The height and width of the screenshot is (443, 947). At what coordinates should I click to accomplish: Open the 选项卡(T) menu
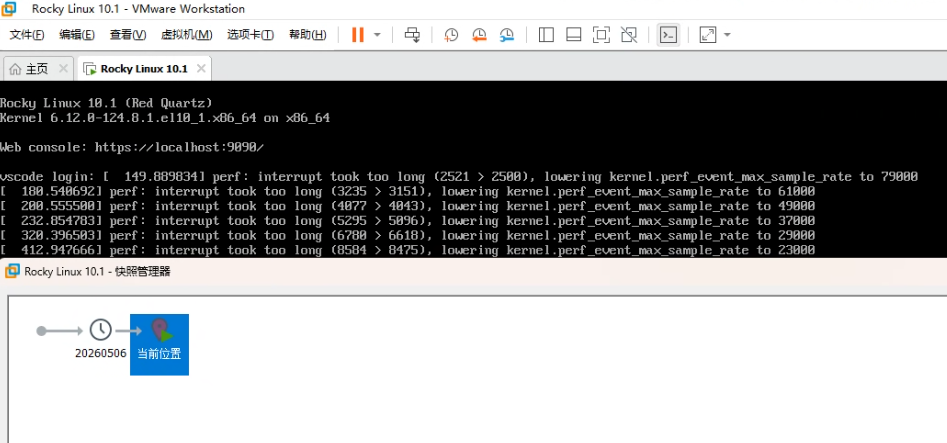pyautogui.click(x=251, y=35)
